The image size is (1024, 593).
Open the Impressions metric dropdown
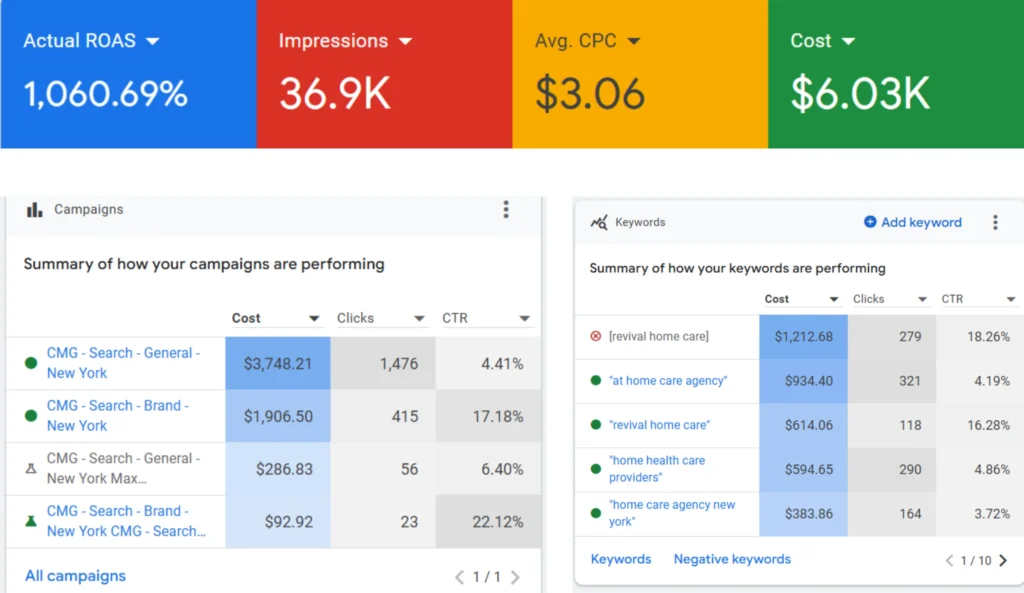(405, 41)
